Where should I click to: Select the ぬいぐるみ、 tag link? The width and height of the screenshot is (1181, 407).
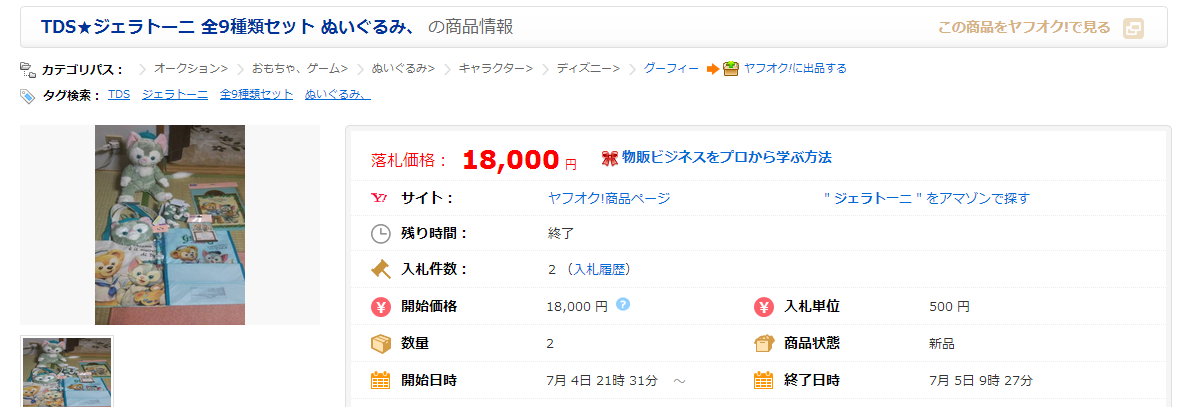(338, 95)
